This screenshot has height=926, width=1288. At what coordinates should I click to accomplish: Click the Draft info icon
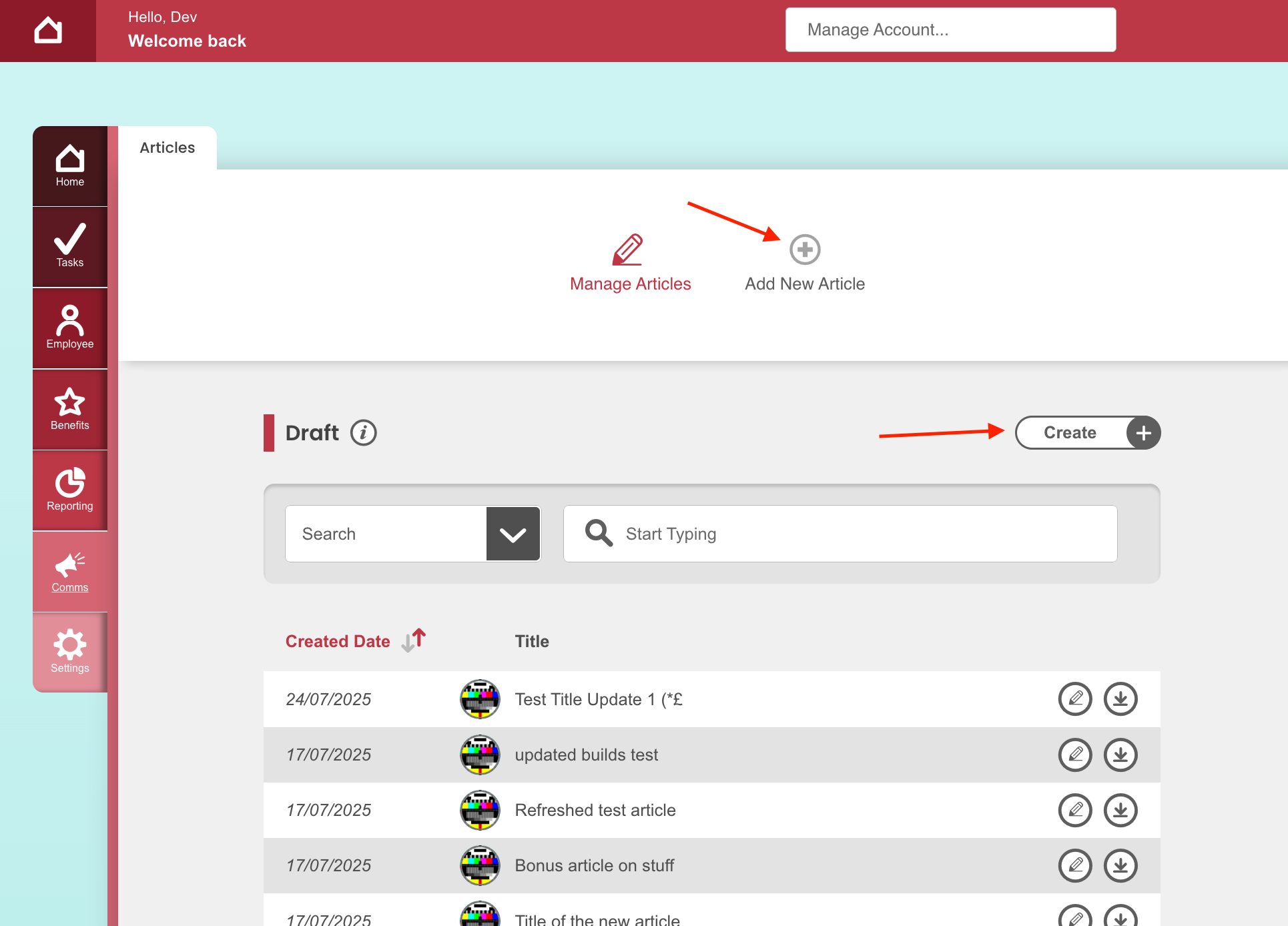[364, 433]
